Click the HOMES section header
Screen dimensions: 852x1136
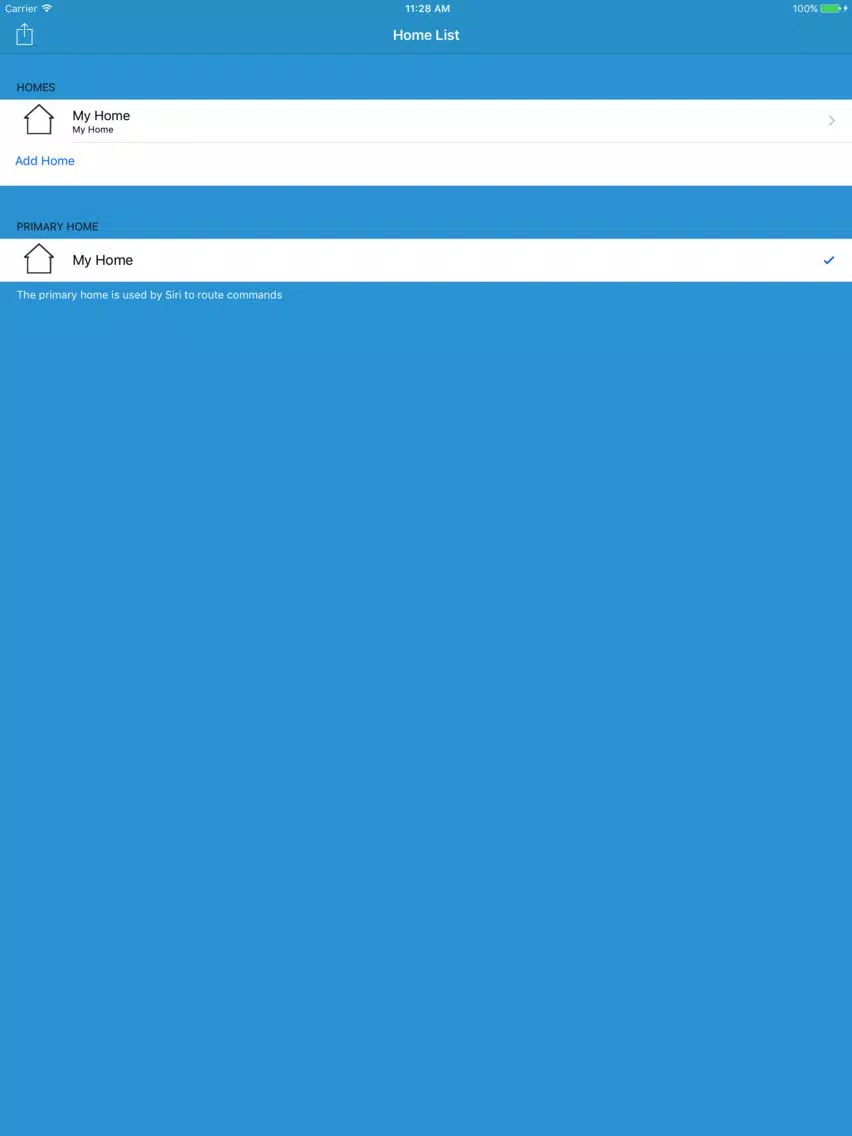[x=36, y=87]
